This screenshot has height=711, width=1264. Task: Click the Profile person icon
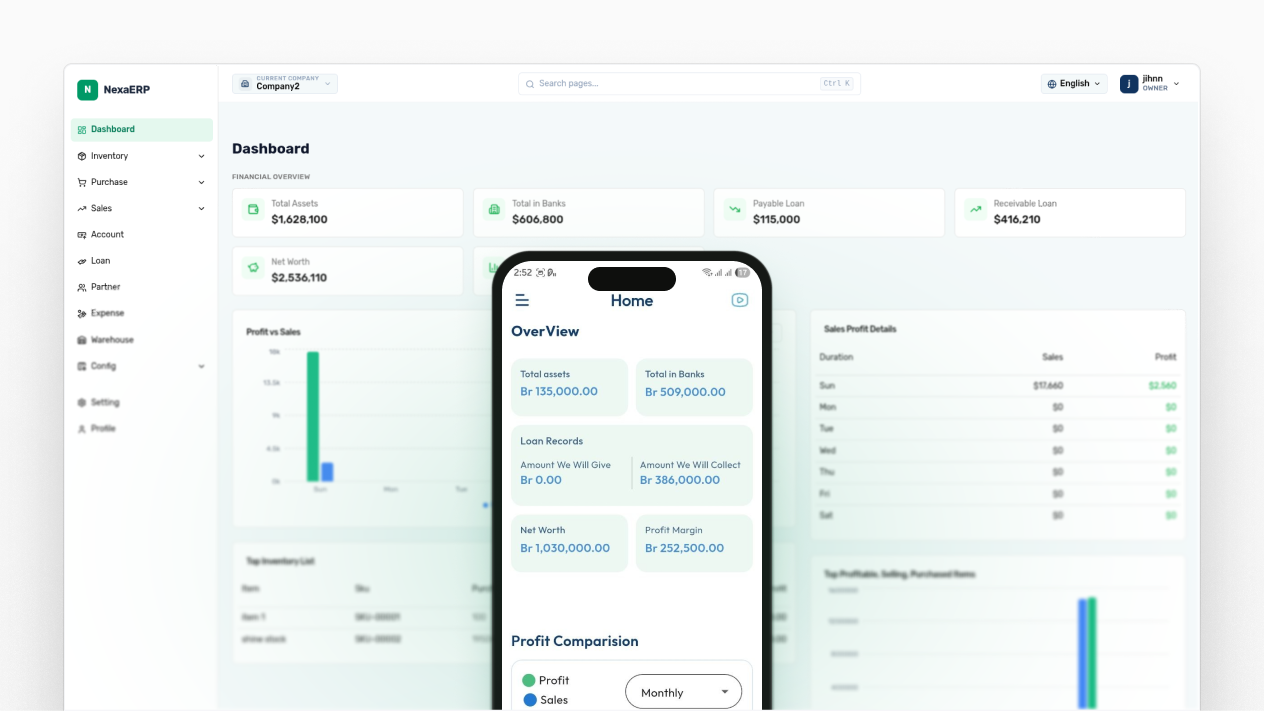(x=82, y=428)
